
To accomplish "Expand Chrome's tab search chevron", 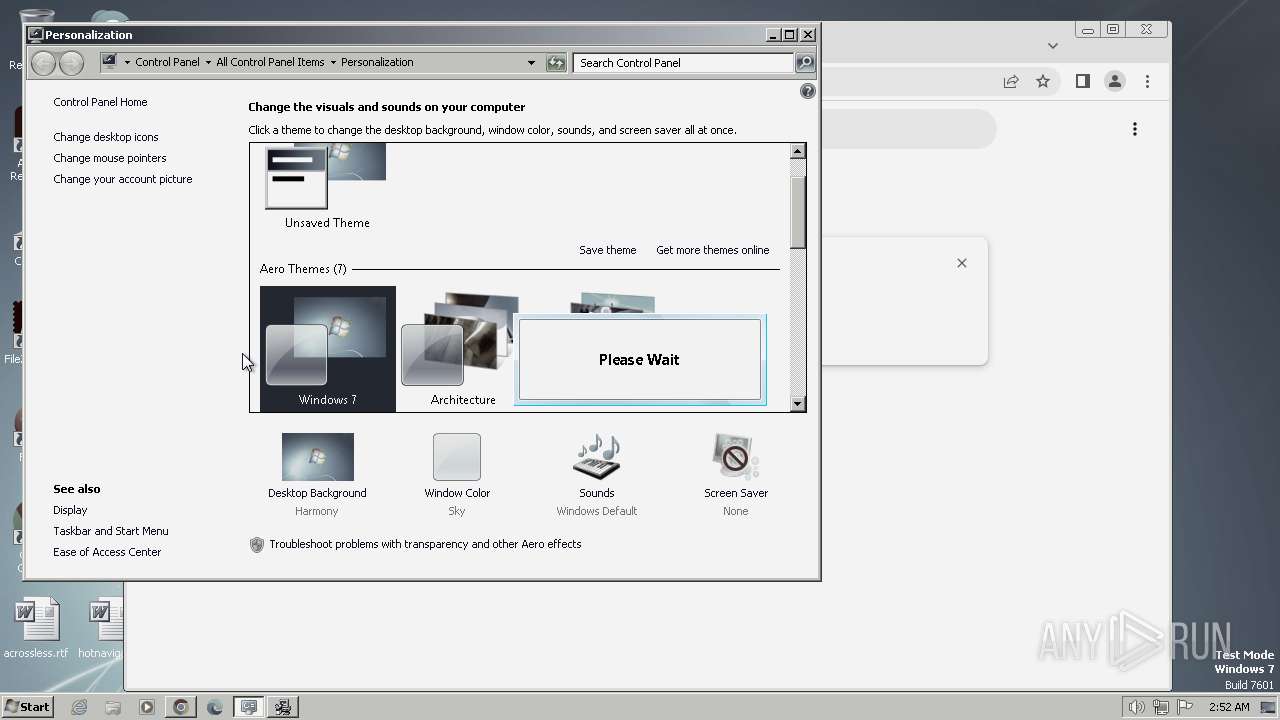I will (1052, 45).
